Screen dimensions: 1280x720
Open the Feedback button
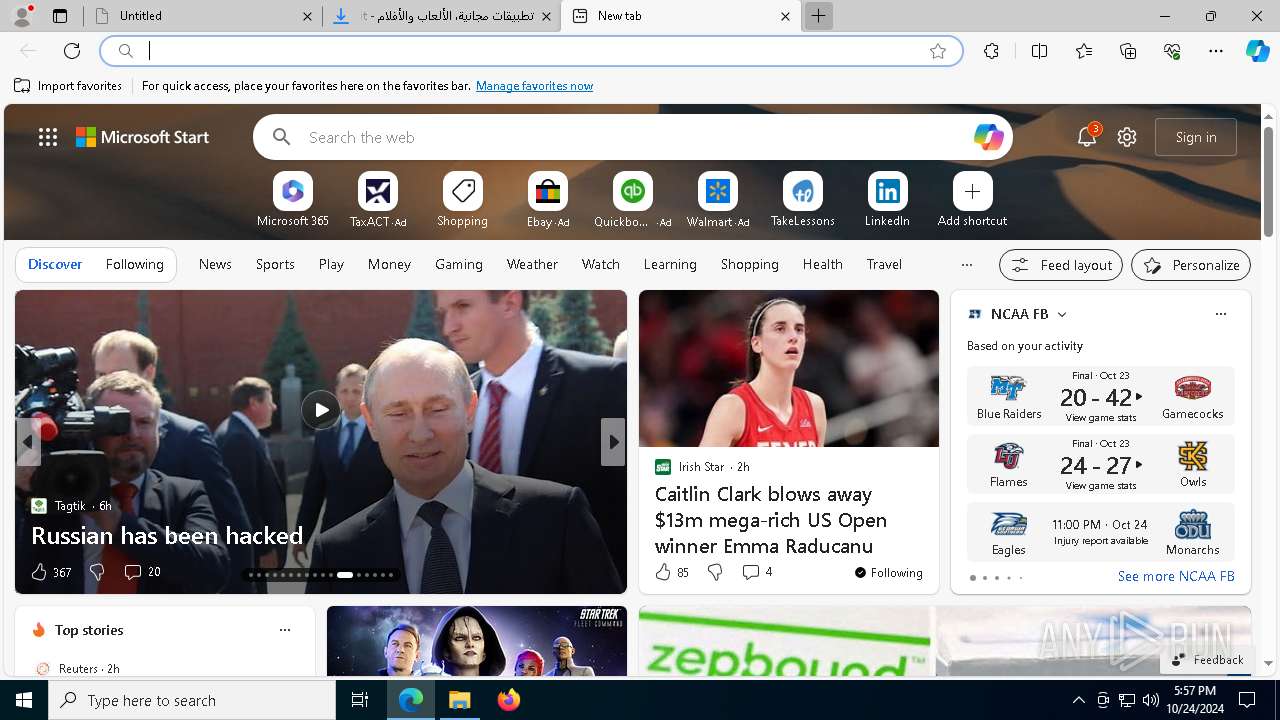pos(1207,659)
